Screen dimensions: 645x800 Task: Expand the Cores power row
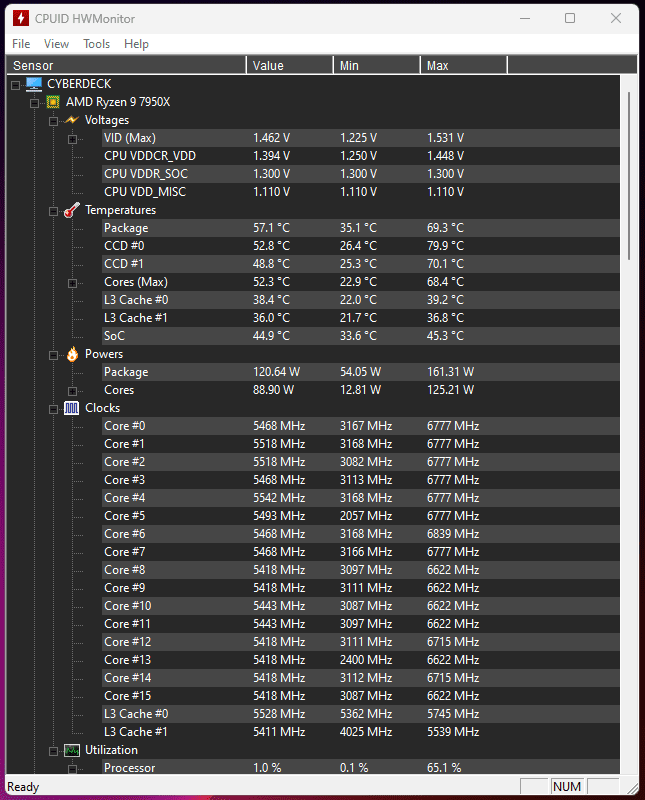point(72,391)
